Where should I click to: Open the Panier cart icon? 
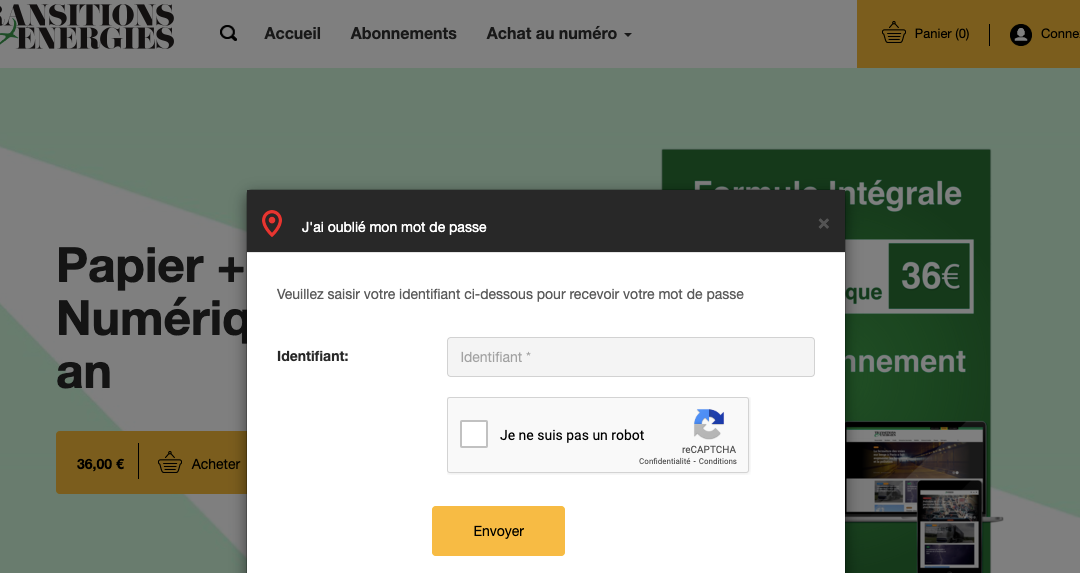(x=894, y=34)
